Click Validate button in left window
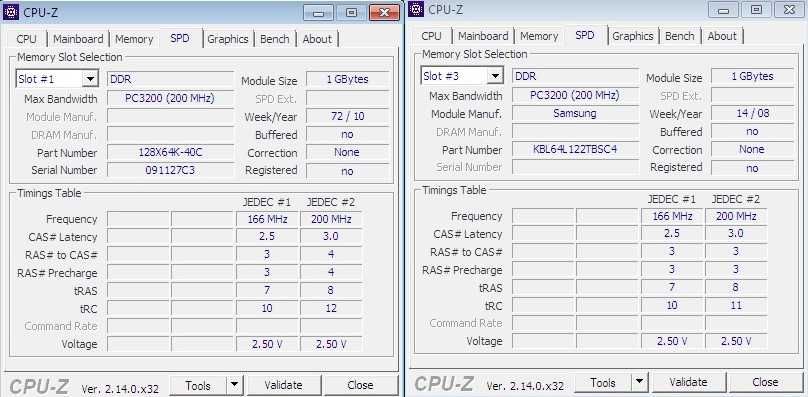This screenshot has height=397, width=808. point(283,385)
